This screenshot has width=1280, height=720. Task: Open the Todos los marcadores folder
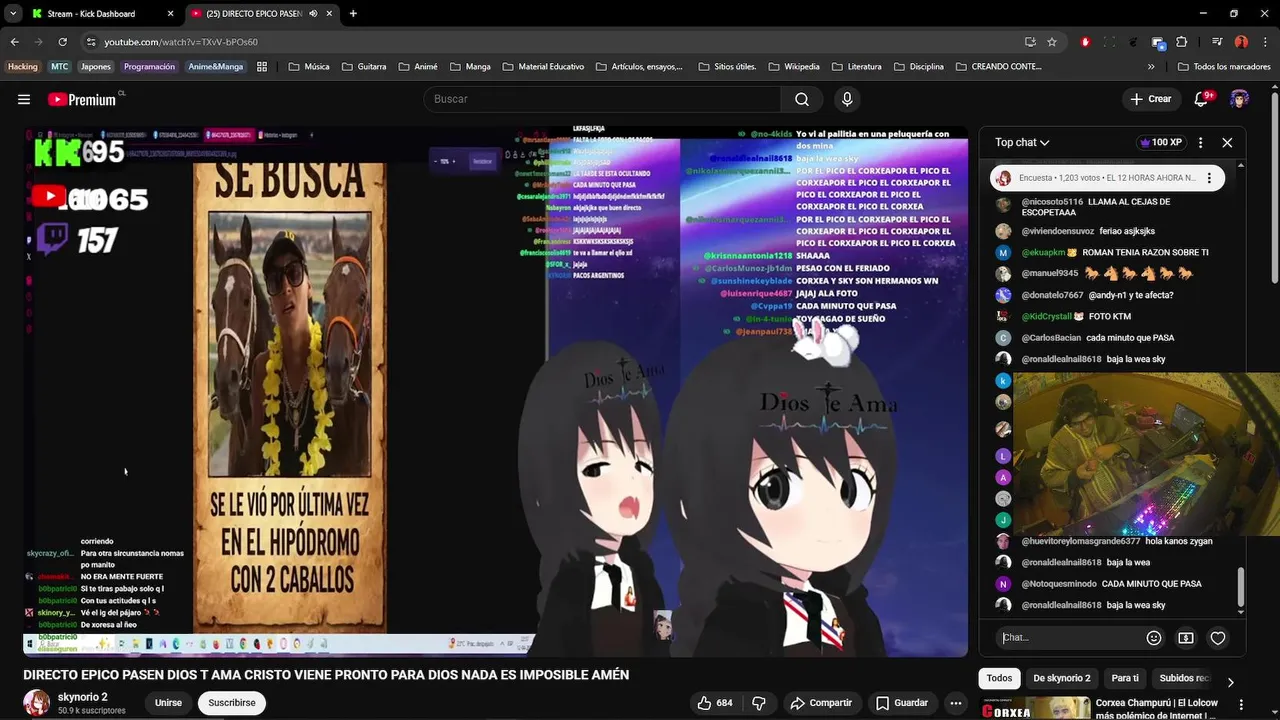(x=1224, y=67)
